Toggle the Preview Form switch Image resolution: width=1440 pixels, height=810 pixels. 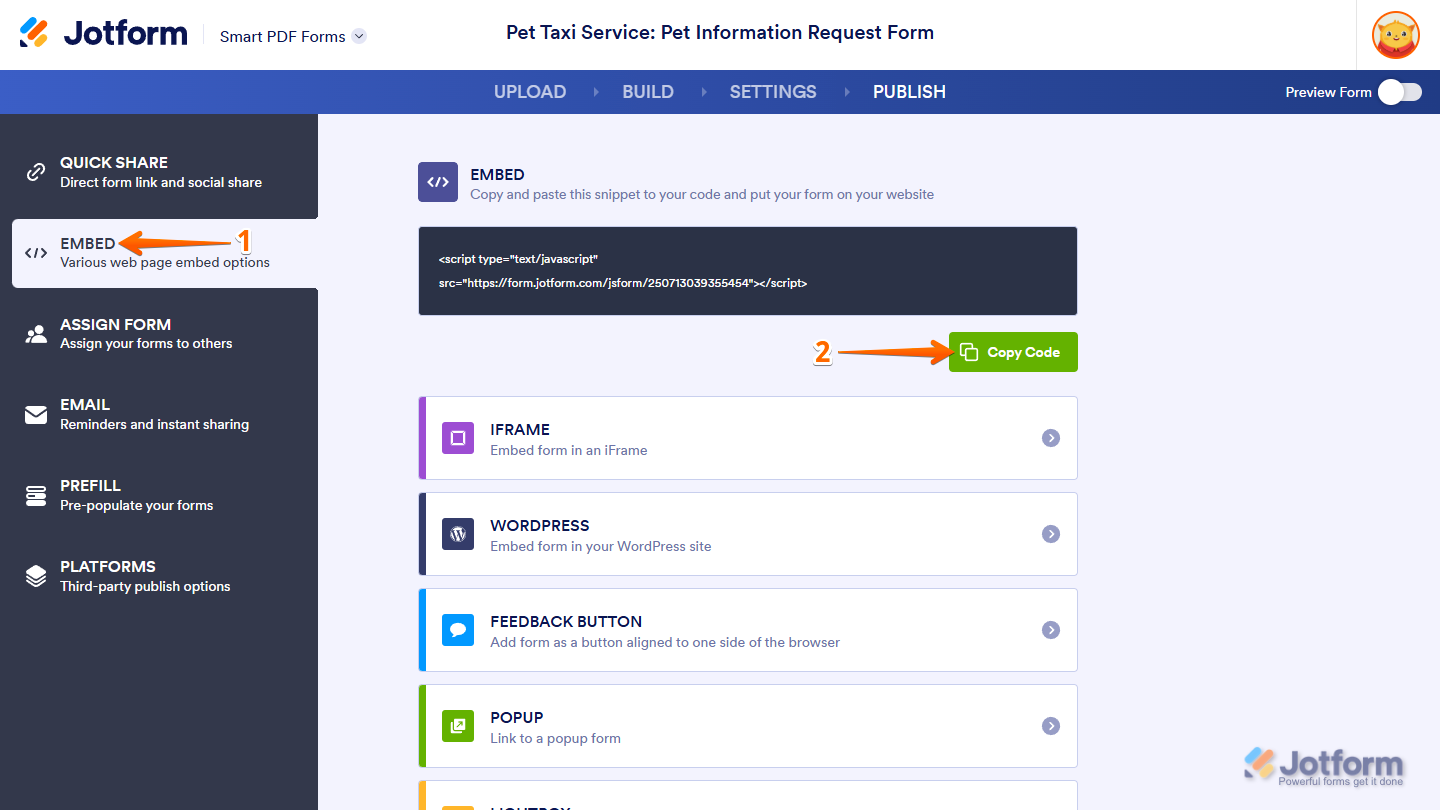(x=1399, y=92)
